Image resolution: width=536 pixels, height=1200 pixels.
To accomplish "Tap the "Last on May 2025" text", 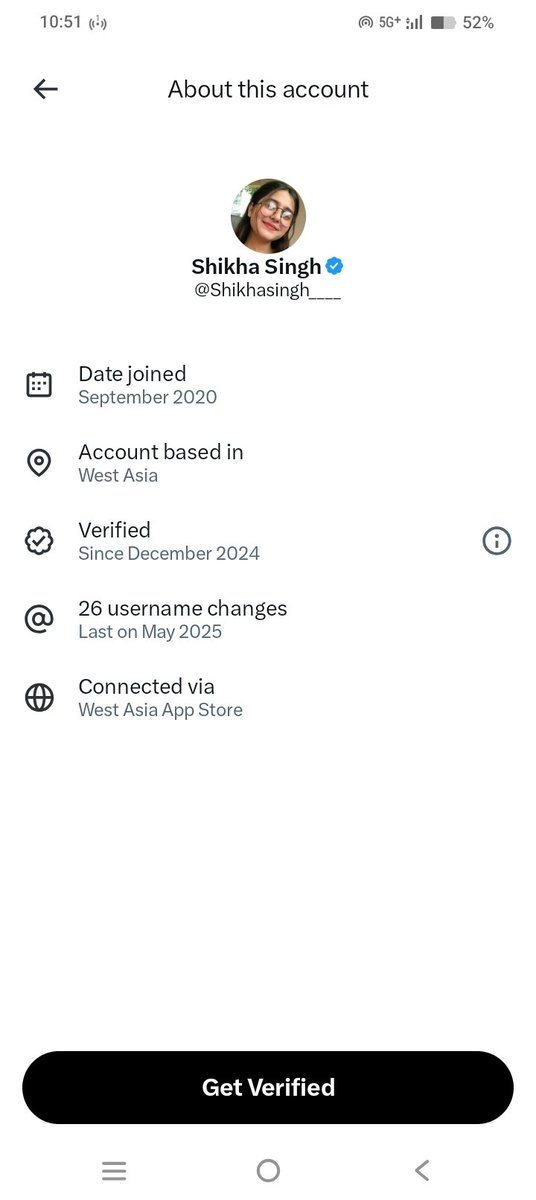I will coord(150,631).
